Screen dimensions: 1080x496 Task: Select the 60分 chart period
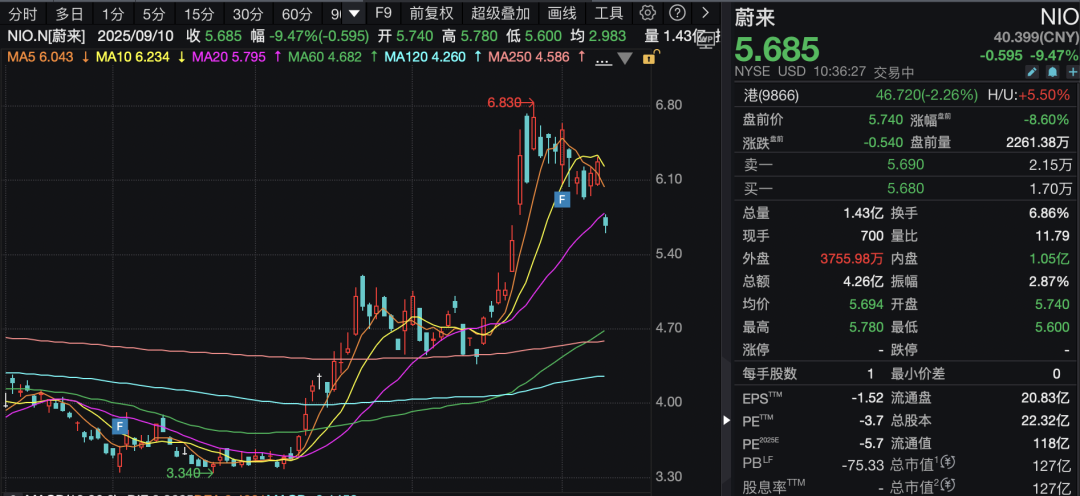pos(297,13)
